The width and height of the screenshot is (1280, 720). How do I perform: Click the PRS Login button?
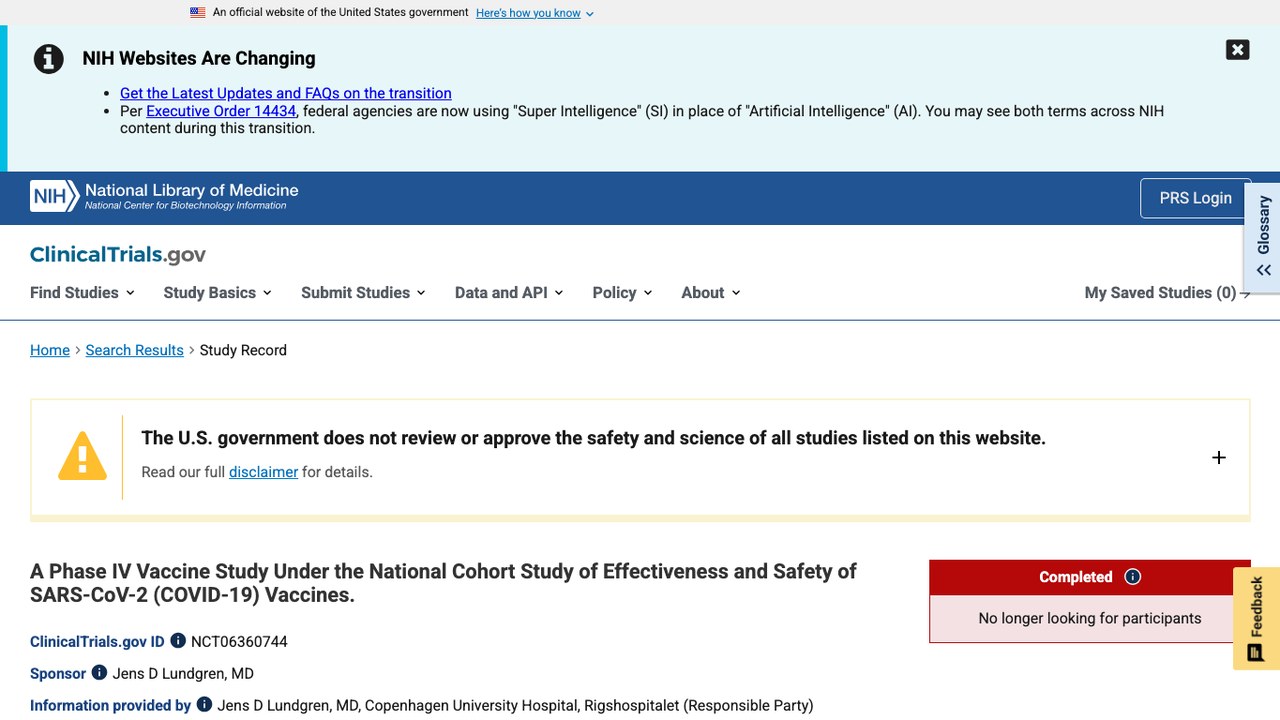click(x=1195, y=198)
